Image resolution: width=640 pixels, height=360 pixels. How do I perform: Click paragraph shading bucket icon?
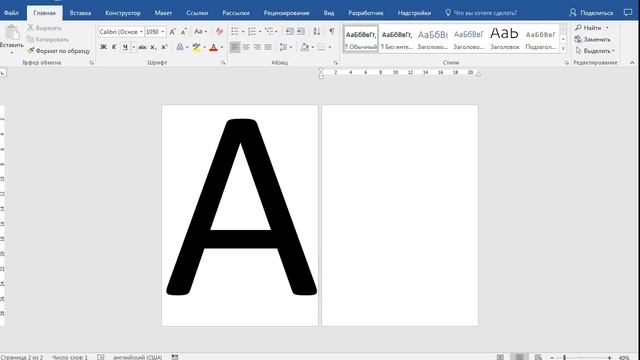304,47
